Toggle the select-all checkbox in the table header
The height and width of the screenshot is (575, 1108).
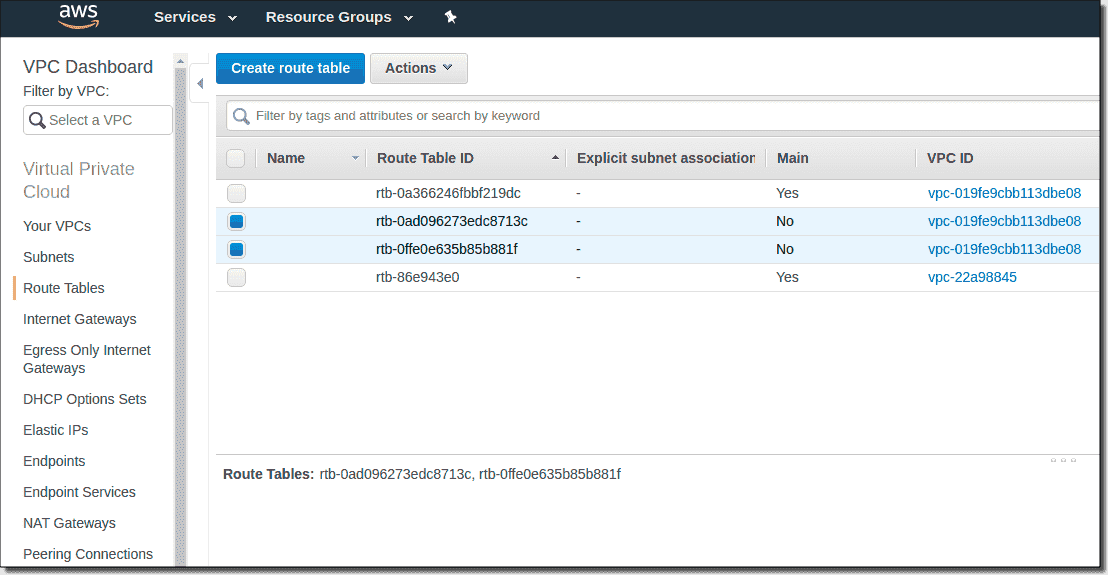(x=236, y=158)
